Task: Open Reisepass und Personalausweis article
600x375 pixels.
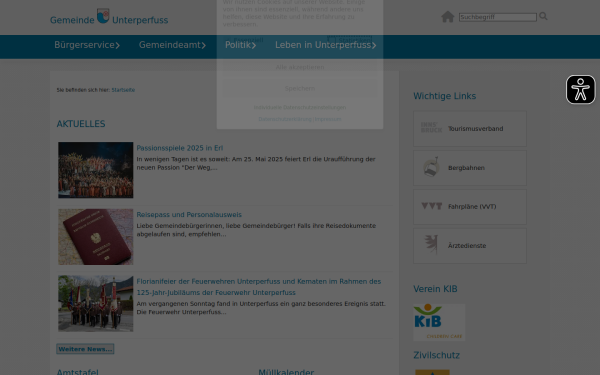Action: point(189,215)
